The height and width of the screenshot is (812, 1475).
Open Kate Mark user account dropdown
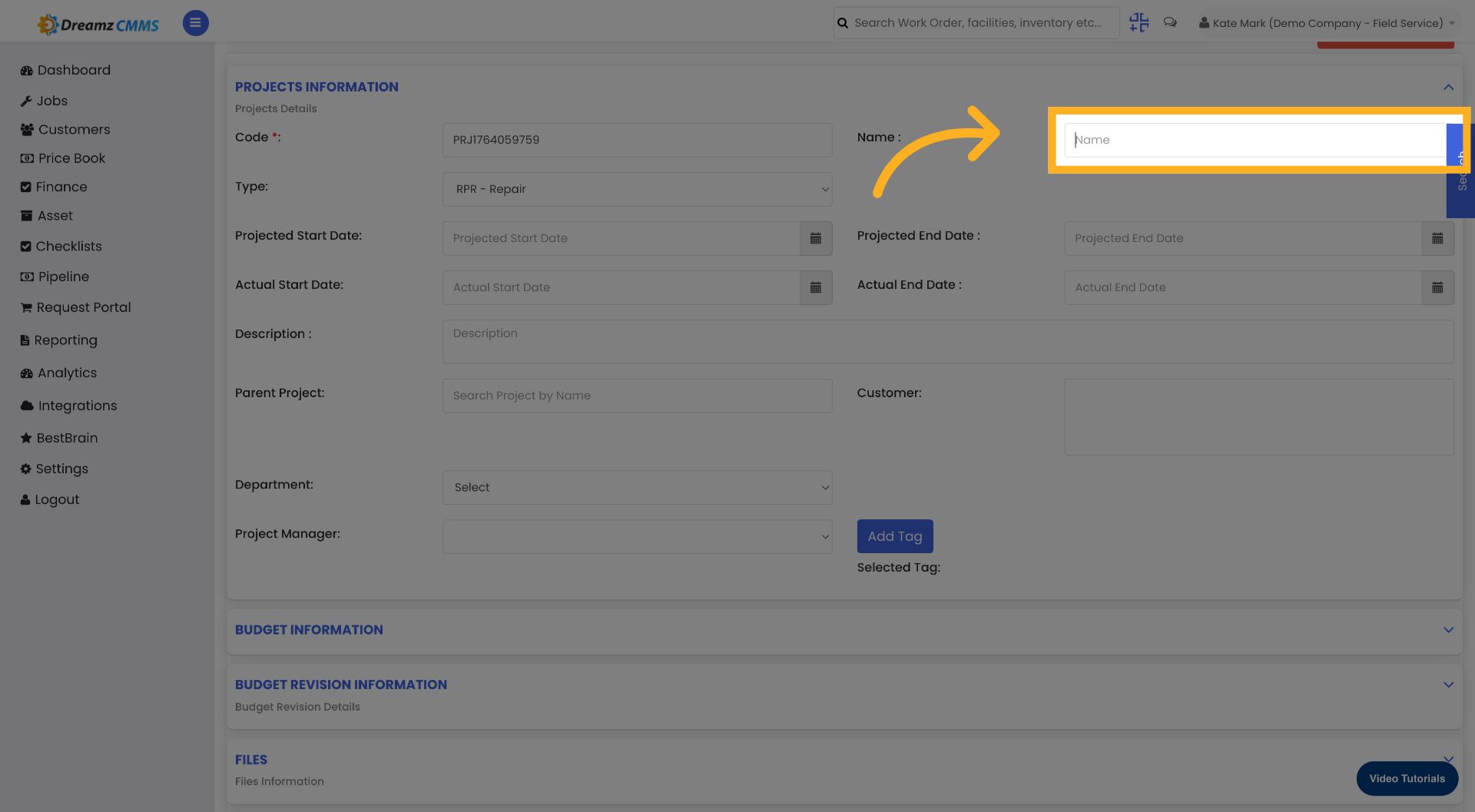1327,23
